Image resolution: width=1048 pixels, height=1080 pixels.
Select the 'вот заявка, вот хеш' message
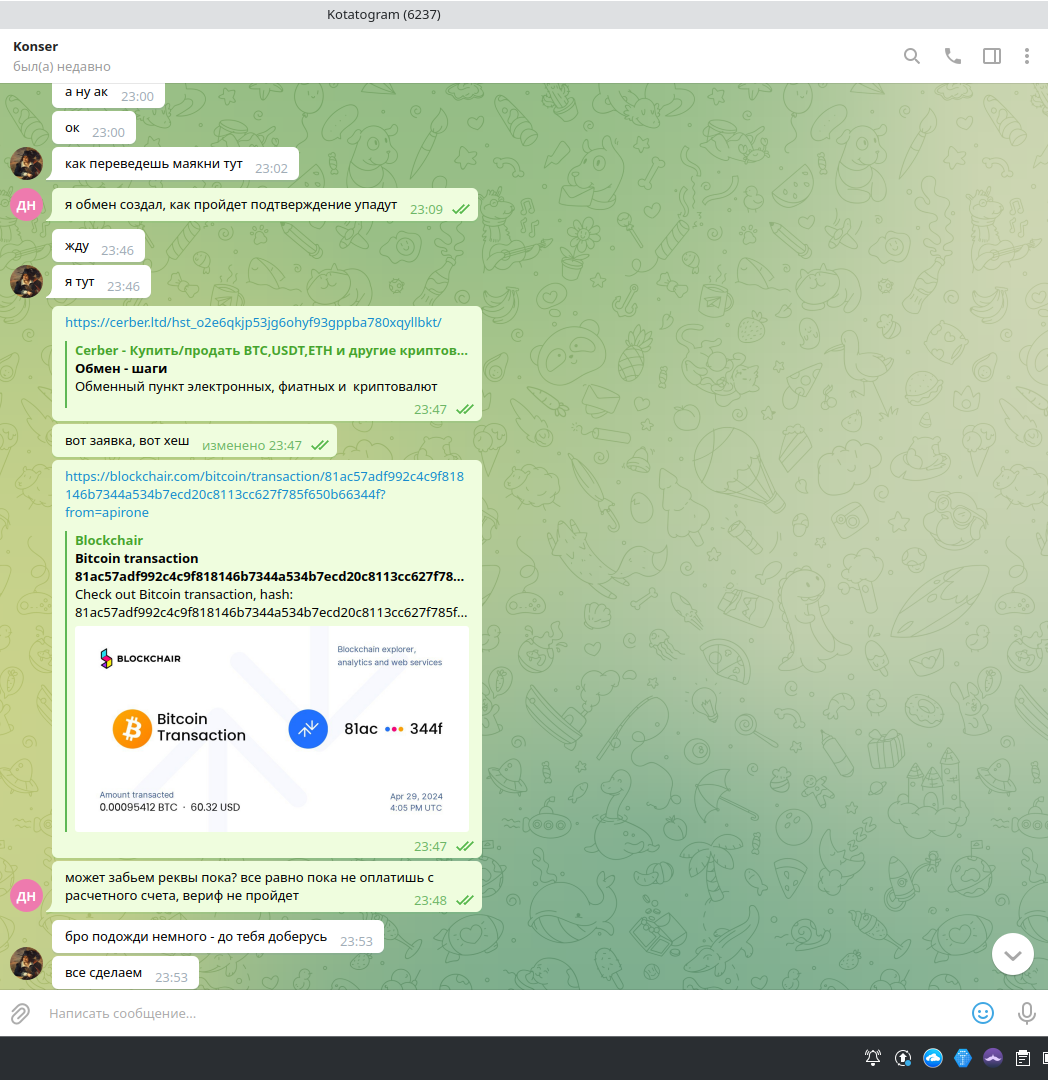tap(194, 441)
